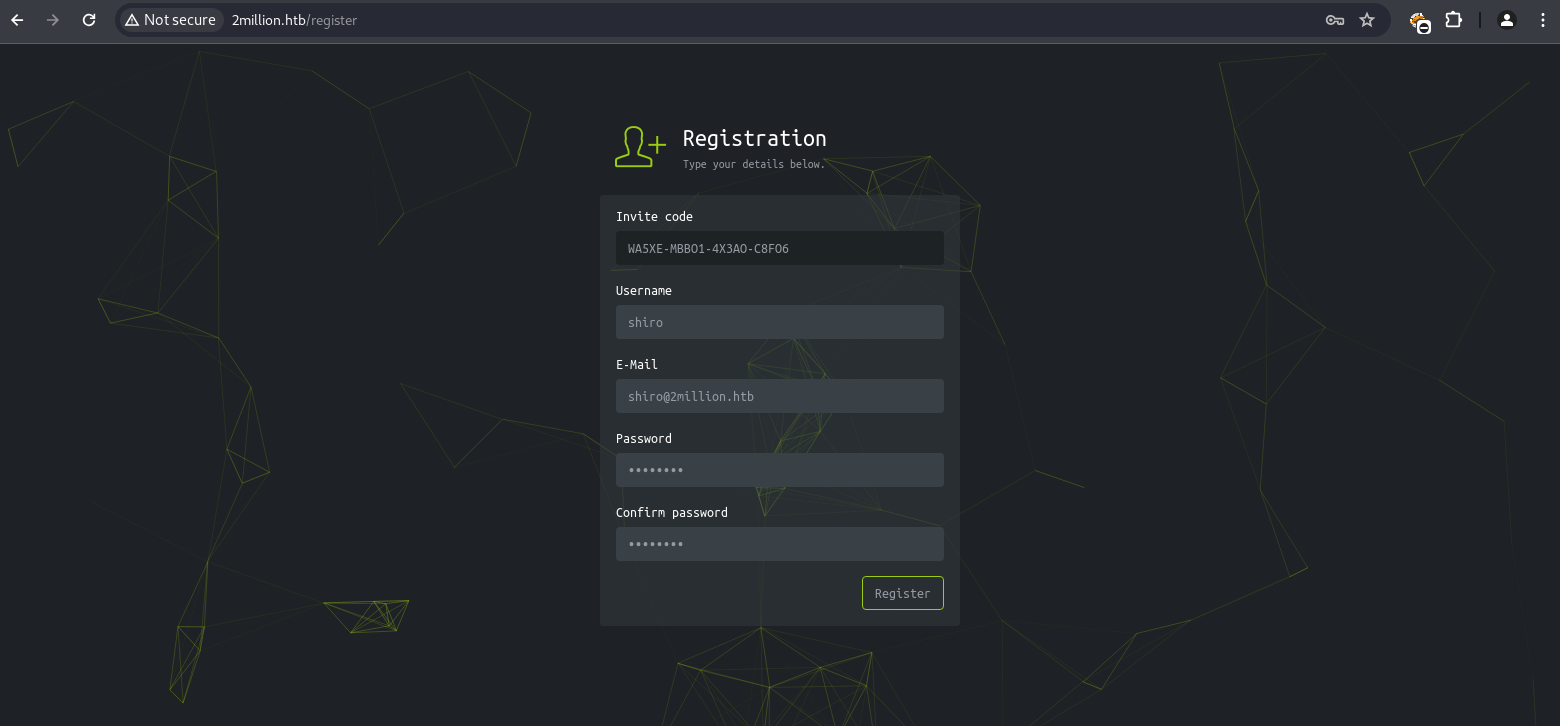Viewport: 1560px width, 726px height.
Task: Click into the Invite code field
Action: point(779,248)
